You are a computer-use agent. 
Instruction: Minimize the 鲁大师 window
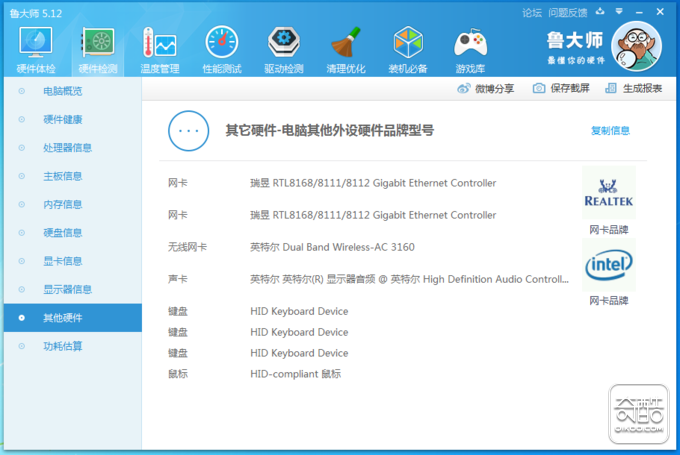[x=639, y=12]
